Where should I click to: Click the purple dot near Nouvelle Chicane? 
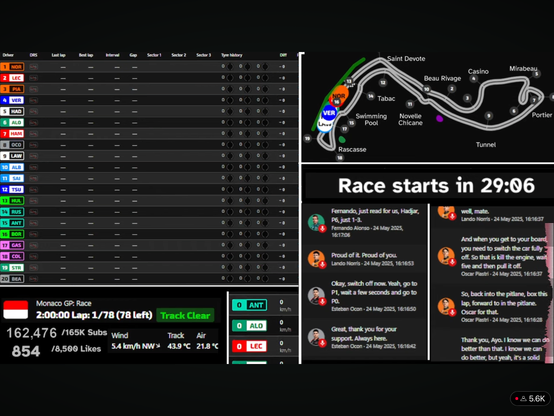440,118
